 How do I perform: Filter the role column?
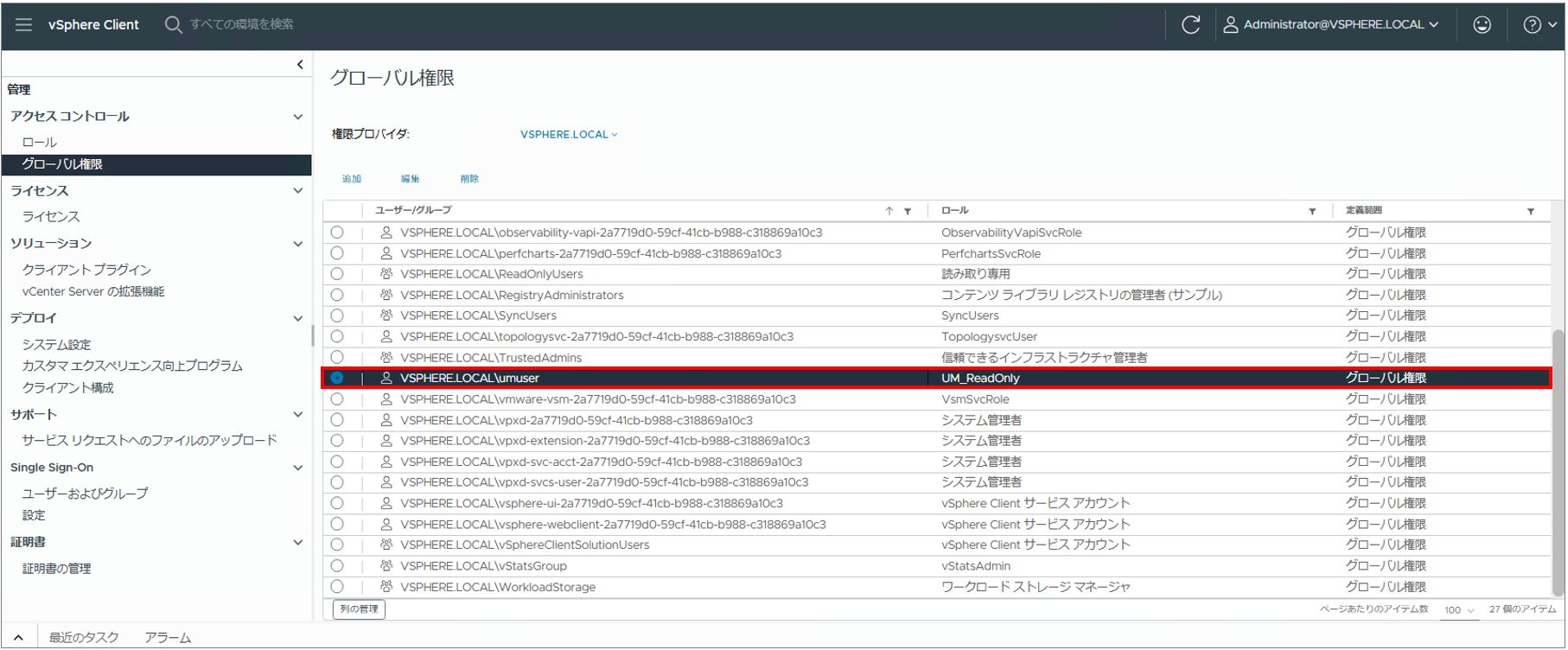pyautogui.click(x=1312, y=211)
